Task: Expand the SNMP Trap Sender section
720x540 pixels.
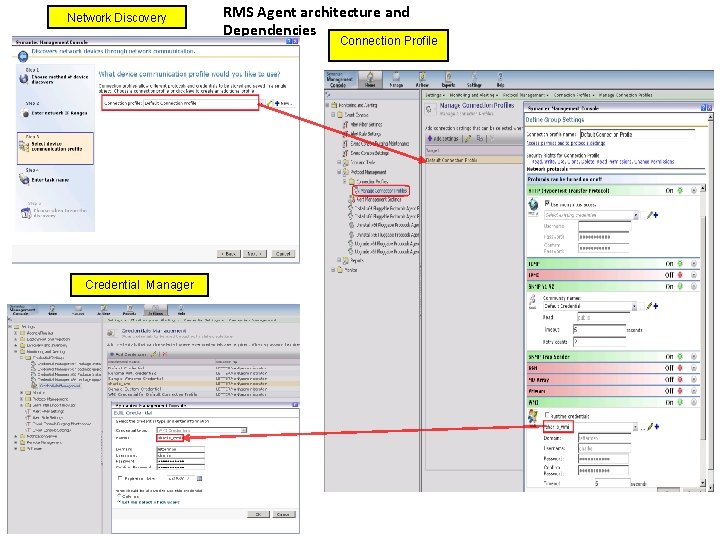Action: [694, 356]
